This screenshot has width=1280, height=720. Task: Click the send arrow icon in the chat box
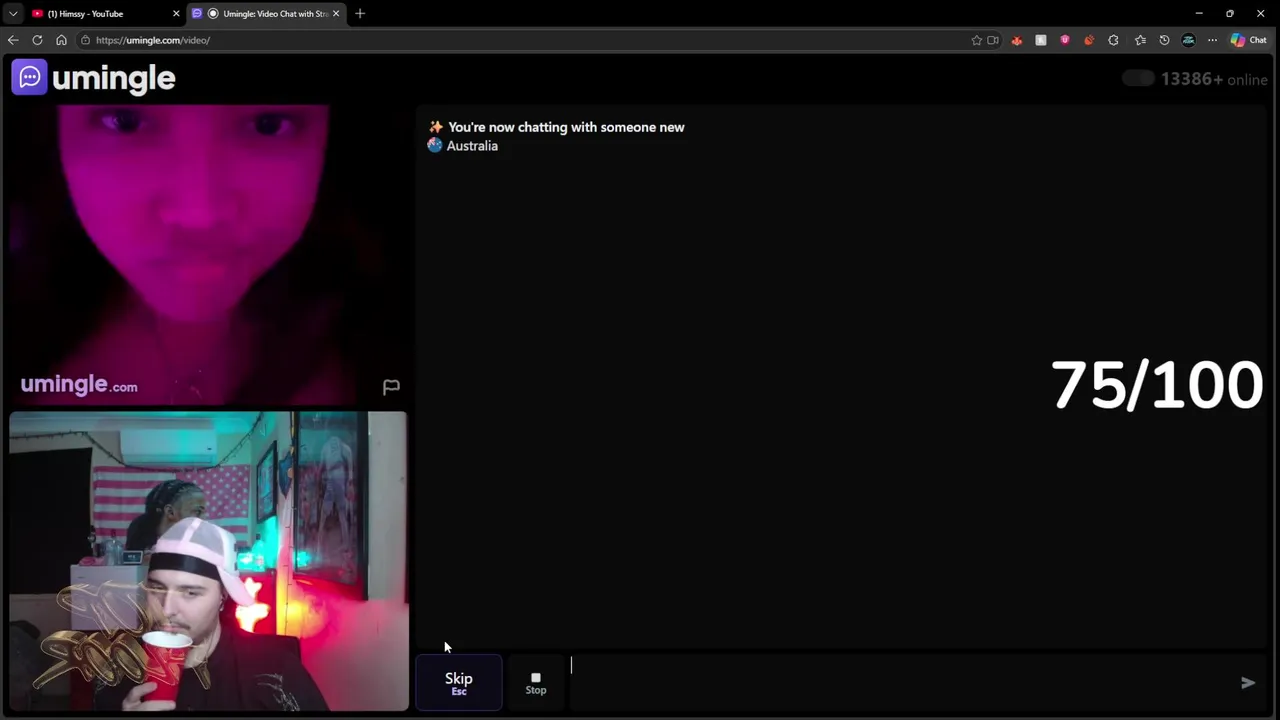[1248, 683]
